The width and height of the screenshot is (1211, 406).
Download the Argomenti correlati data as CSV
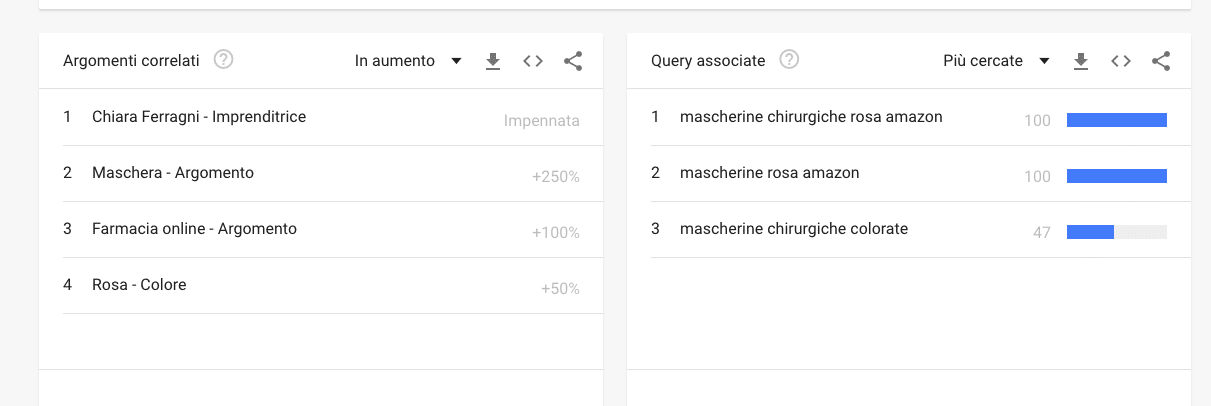point(492,61)
